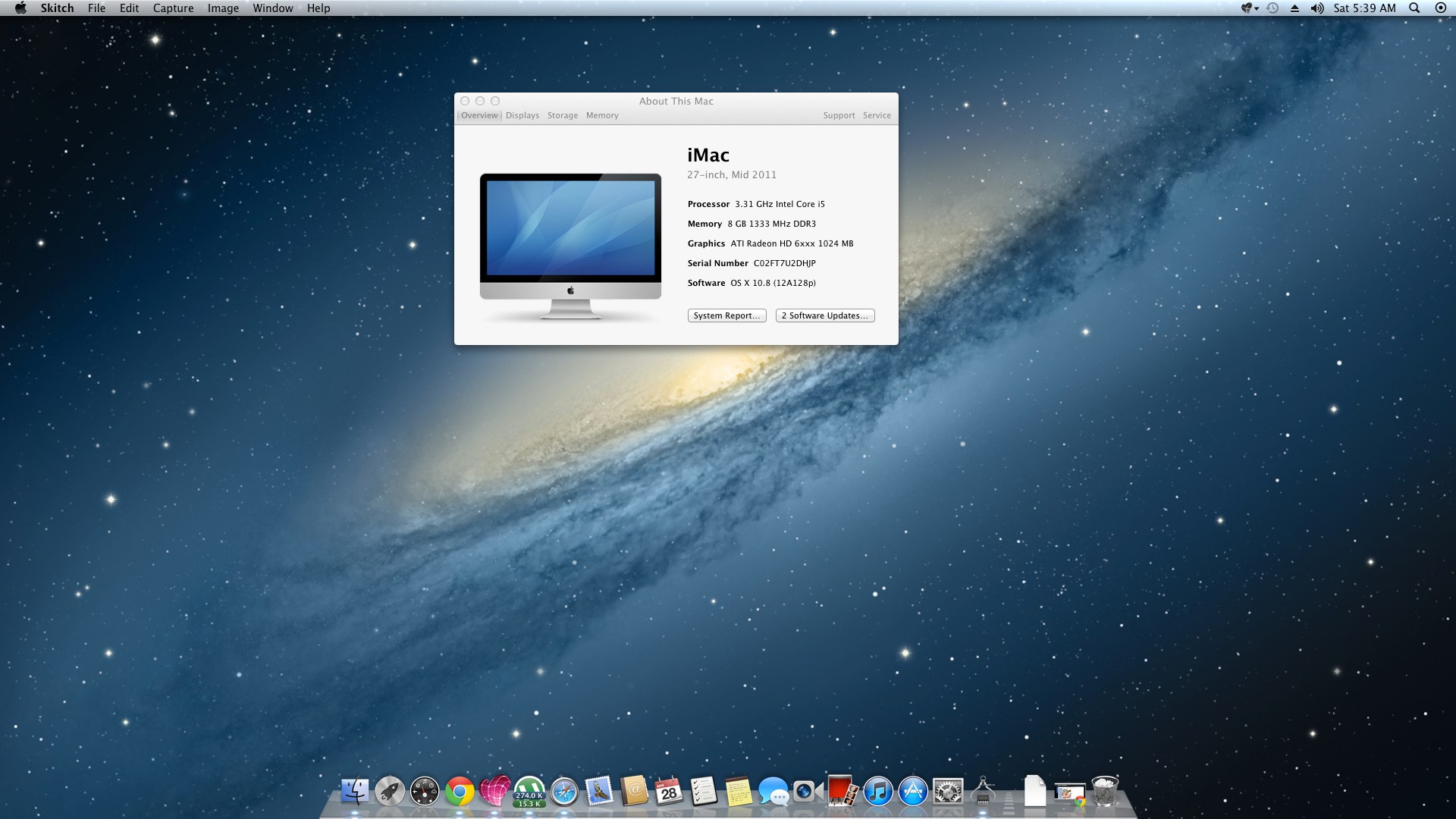Click software version OS X 10.8 (12A128p)
The width and height of the screenshot is (1456, 819).
[x=773, y=283]
